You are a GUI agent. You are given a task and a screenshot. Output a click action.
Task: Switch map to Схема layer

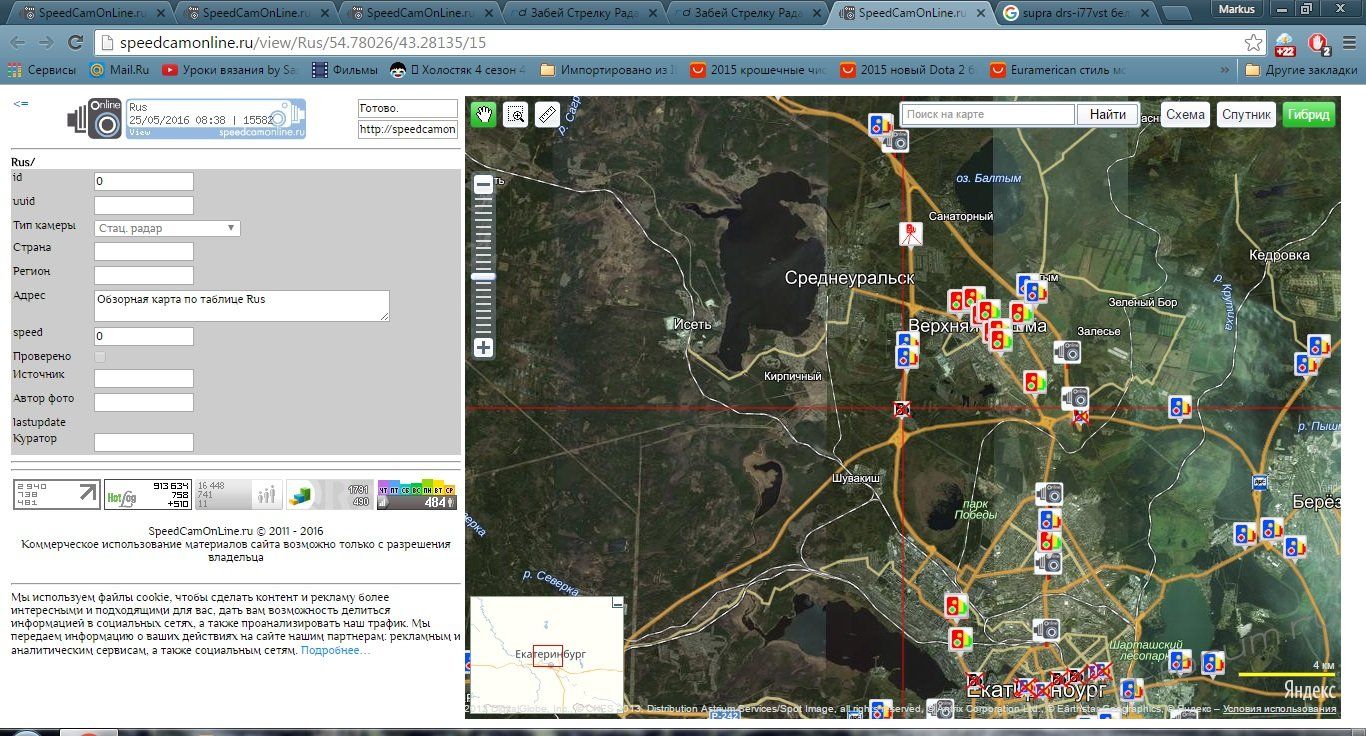pos(1185,114)
